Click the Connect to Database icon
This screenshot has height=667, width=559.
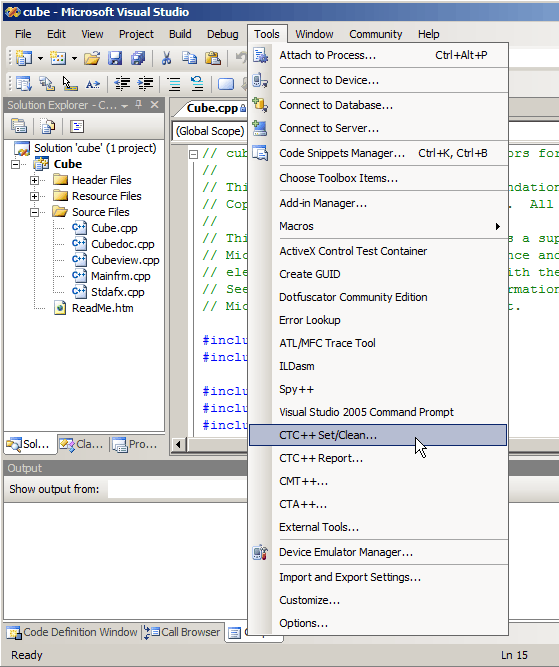(260, 105)
